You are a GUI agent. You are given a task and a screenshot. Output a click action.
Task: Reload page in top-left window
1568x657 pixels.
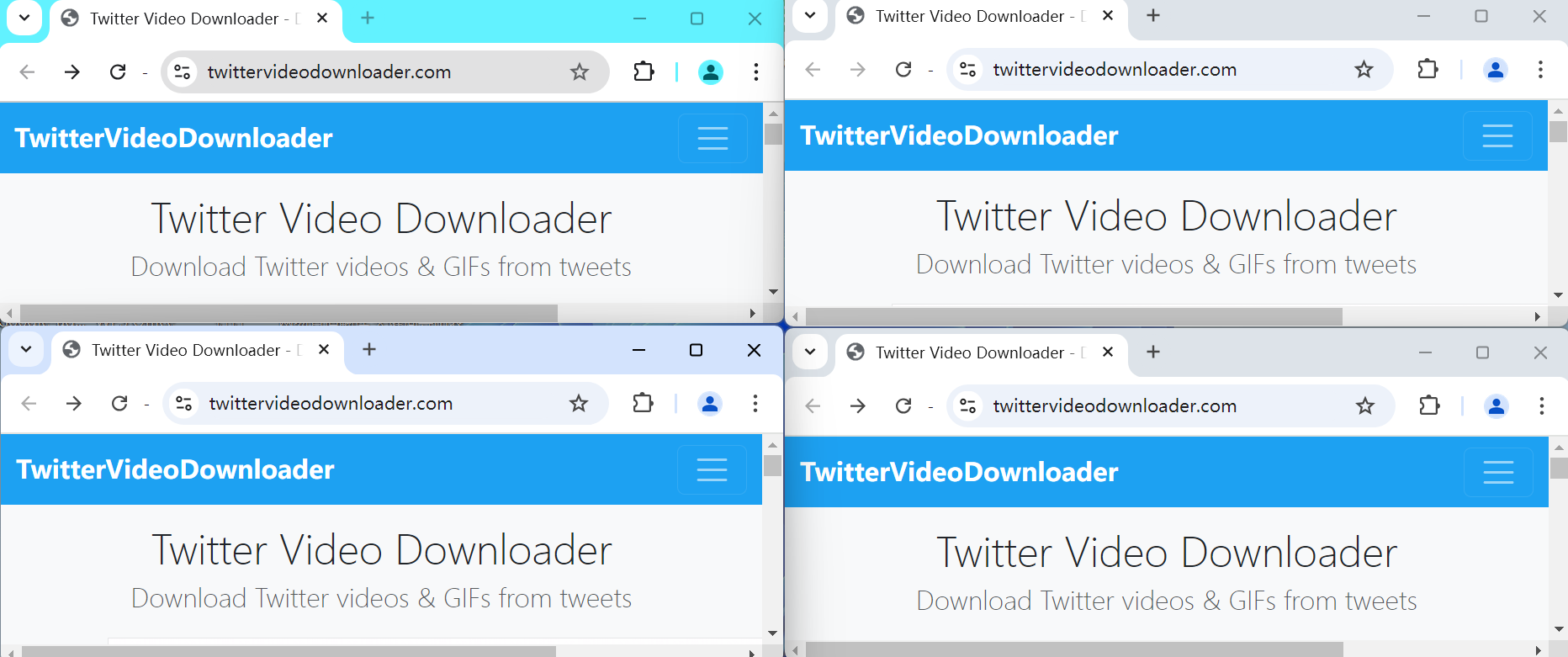tap(118, 72)
